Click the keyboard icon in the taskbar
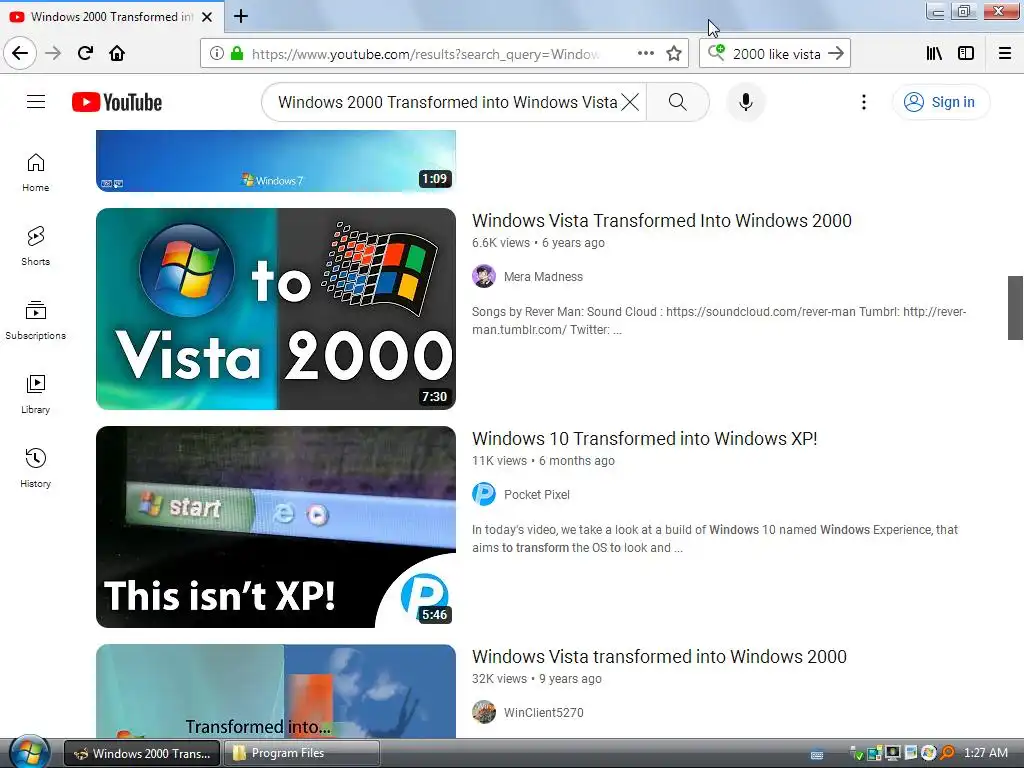This screenshot has height=768, width=1024. (x=816, y=755)
